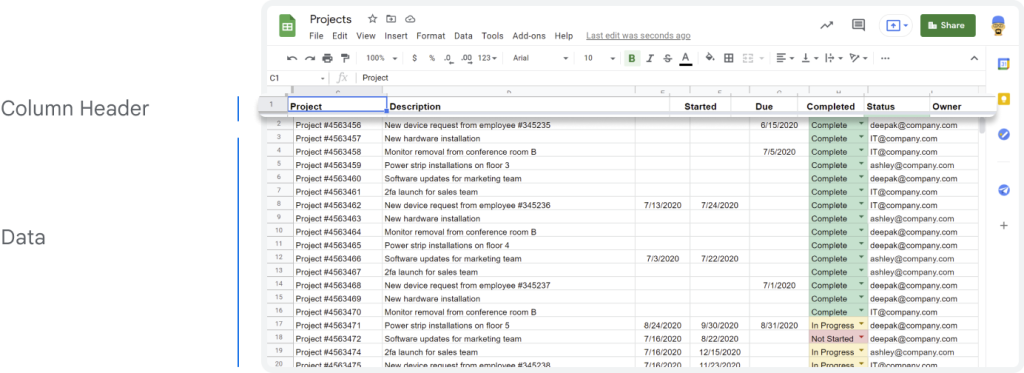The height and width of the screenshot is (373, 1024).
Task: Click the green Share button
Action: (948, 25)
